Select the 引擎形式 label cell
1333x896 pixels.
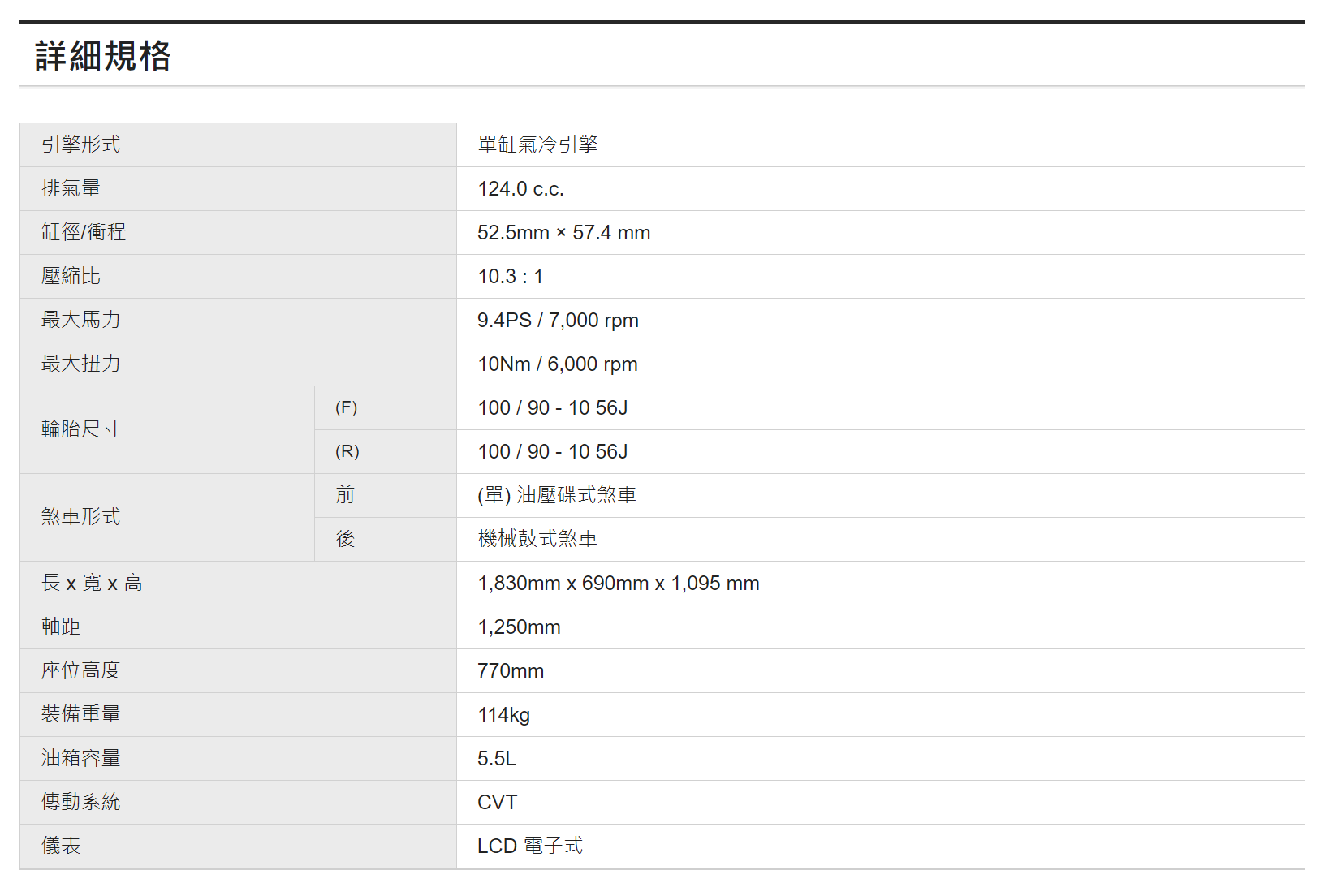pyautogui.click(x=81, y=144)
